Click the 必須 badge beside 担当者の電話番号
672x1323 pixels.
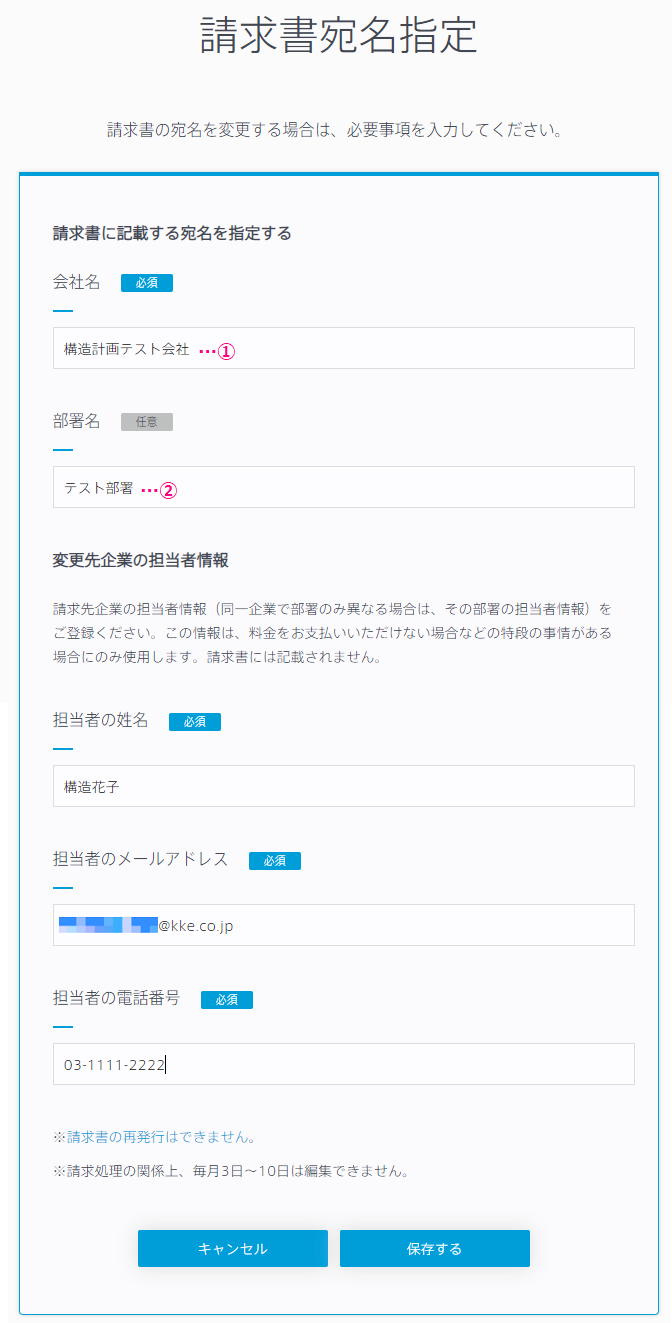[x=227, y=999]
